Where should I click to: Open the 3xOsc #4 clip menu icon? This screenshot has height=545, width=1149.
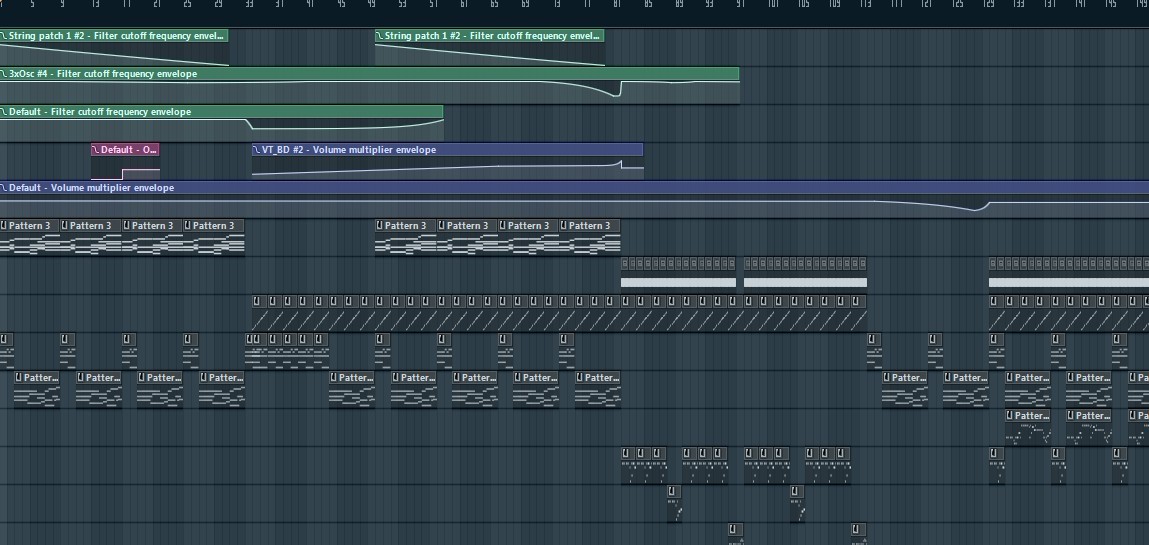(4, 74)
